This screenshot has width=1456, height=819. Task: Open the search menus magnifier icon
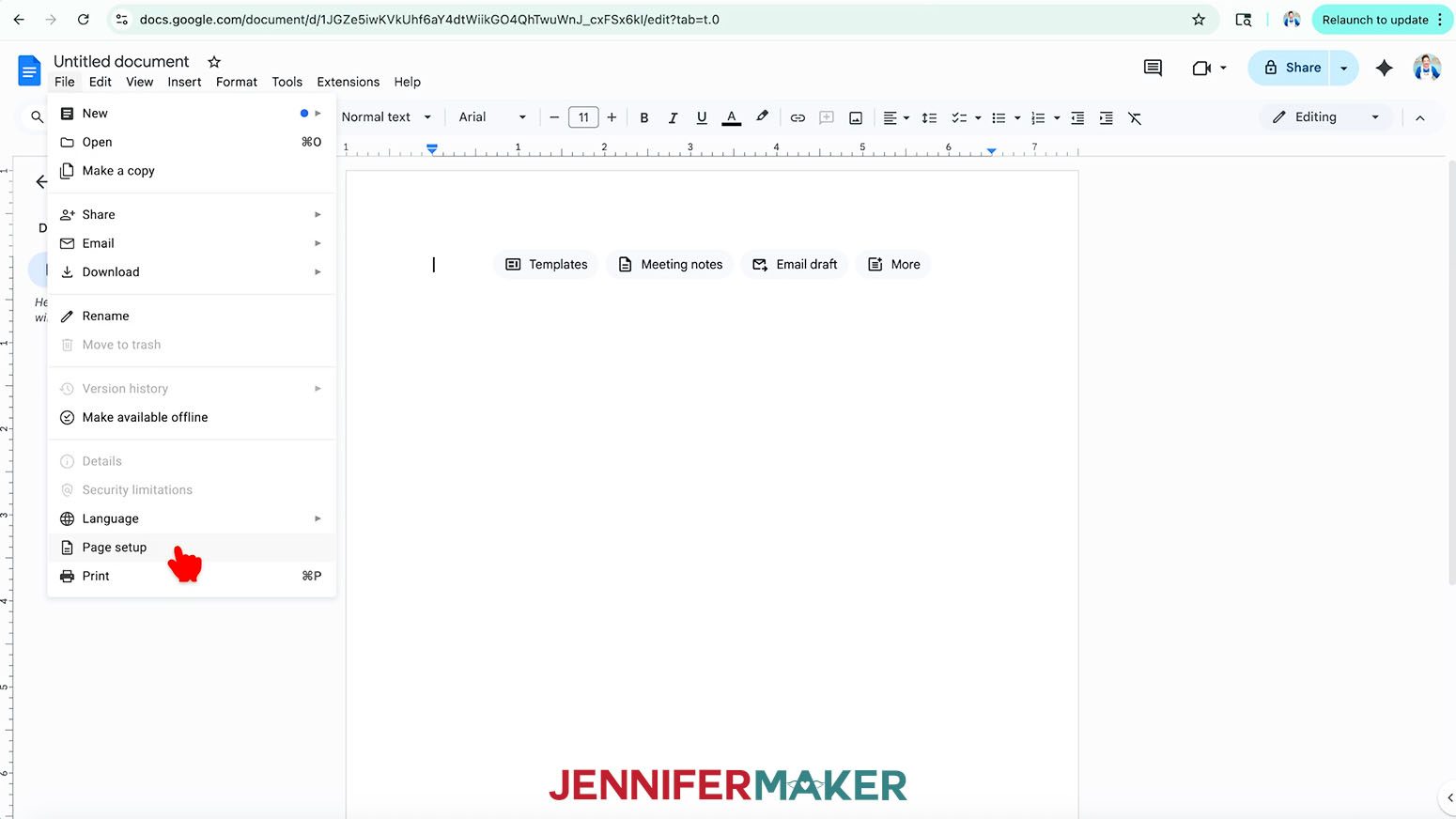(x=37, y=117)
